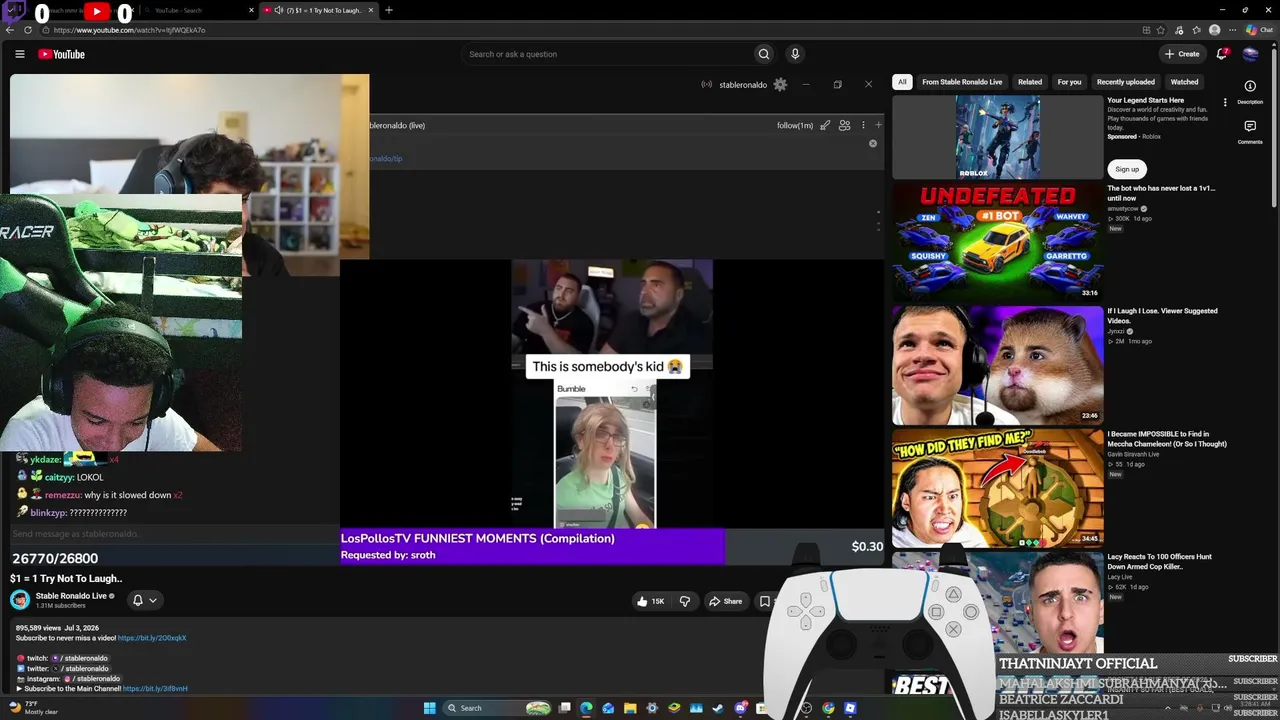Open more options for Roblox ad
This screenshot has width=1280, height=720.
click(1225, 102)
